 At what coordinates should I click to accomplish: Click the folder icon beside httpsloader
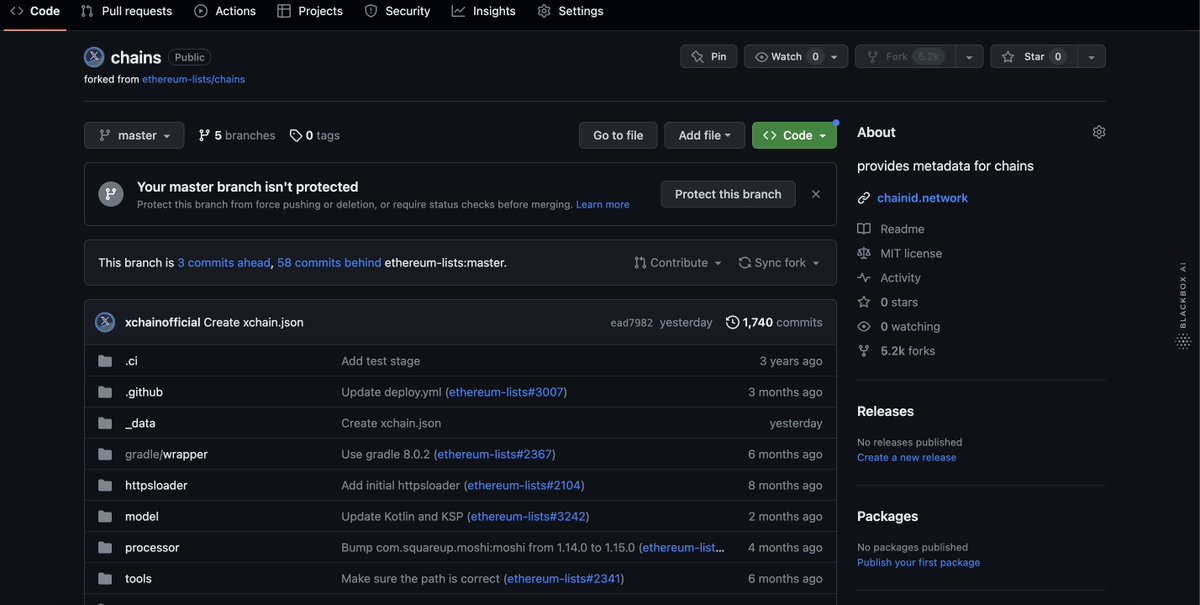105,485
